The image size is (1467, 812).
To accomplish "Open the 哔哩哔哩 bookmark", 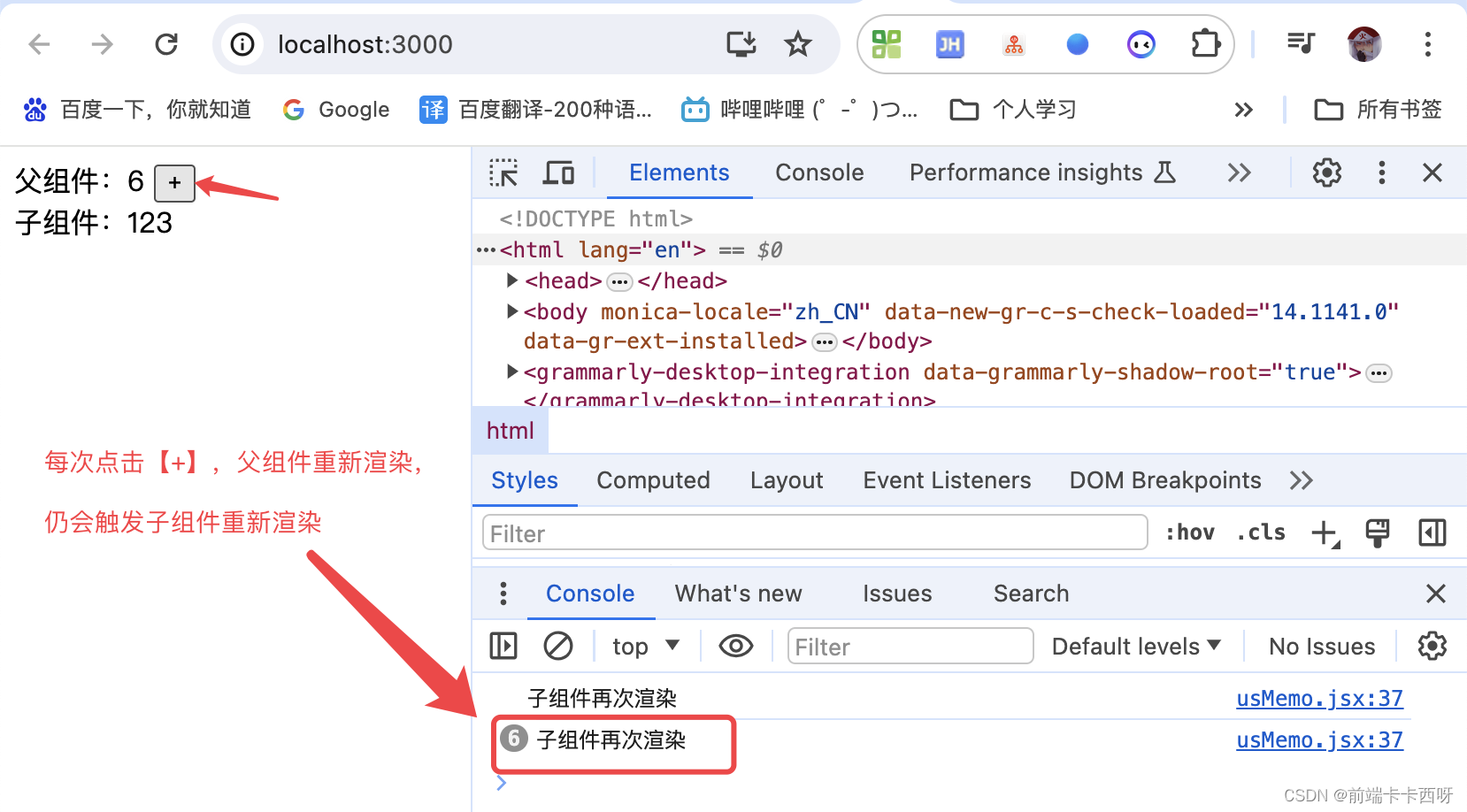I will 800,110.
